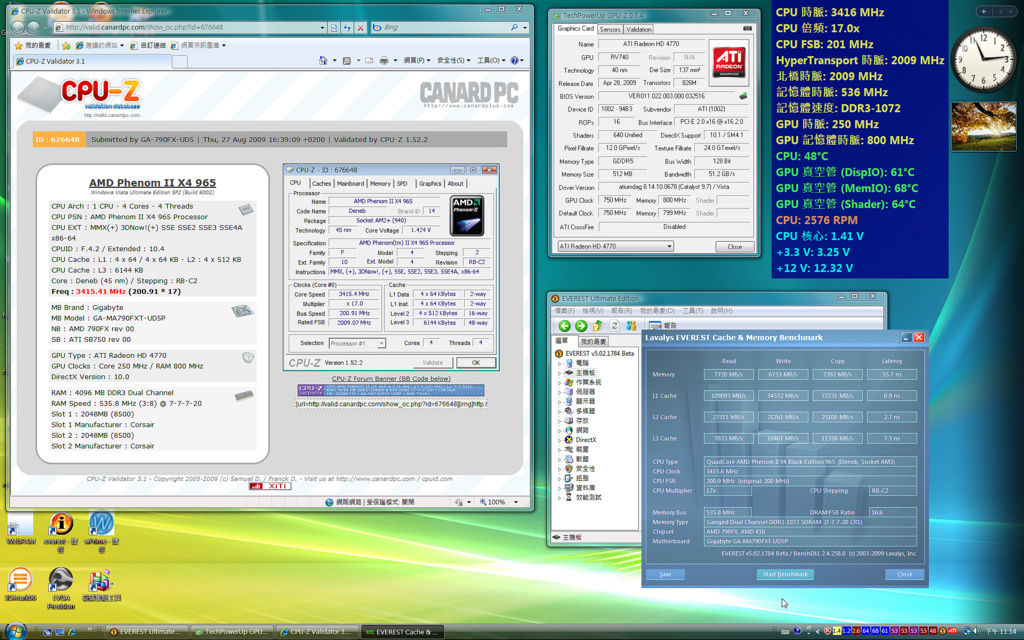Click sidebar add gadget plus button
Screen dimensions: 1024x640
tap(984, 11)
